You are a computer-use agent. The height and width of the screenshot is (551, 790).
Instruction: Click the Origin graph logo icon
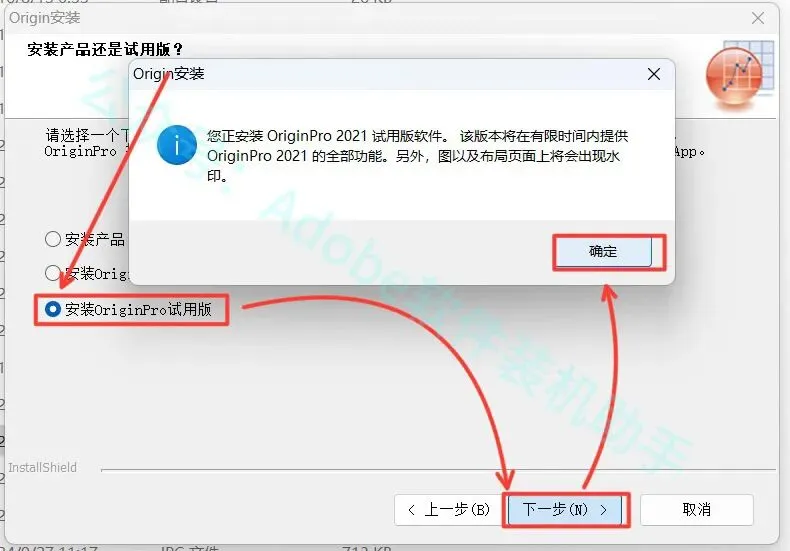pos(740,74)
